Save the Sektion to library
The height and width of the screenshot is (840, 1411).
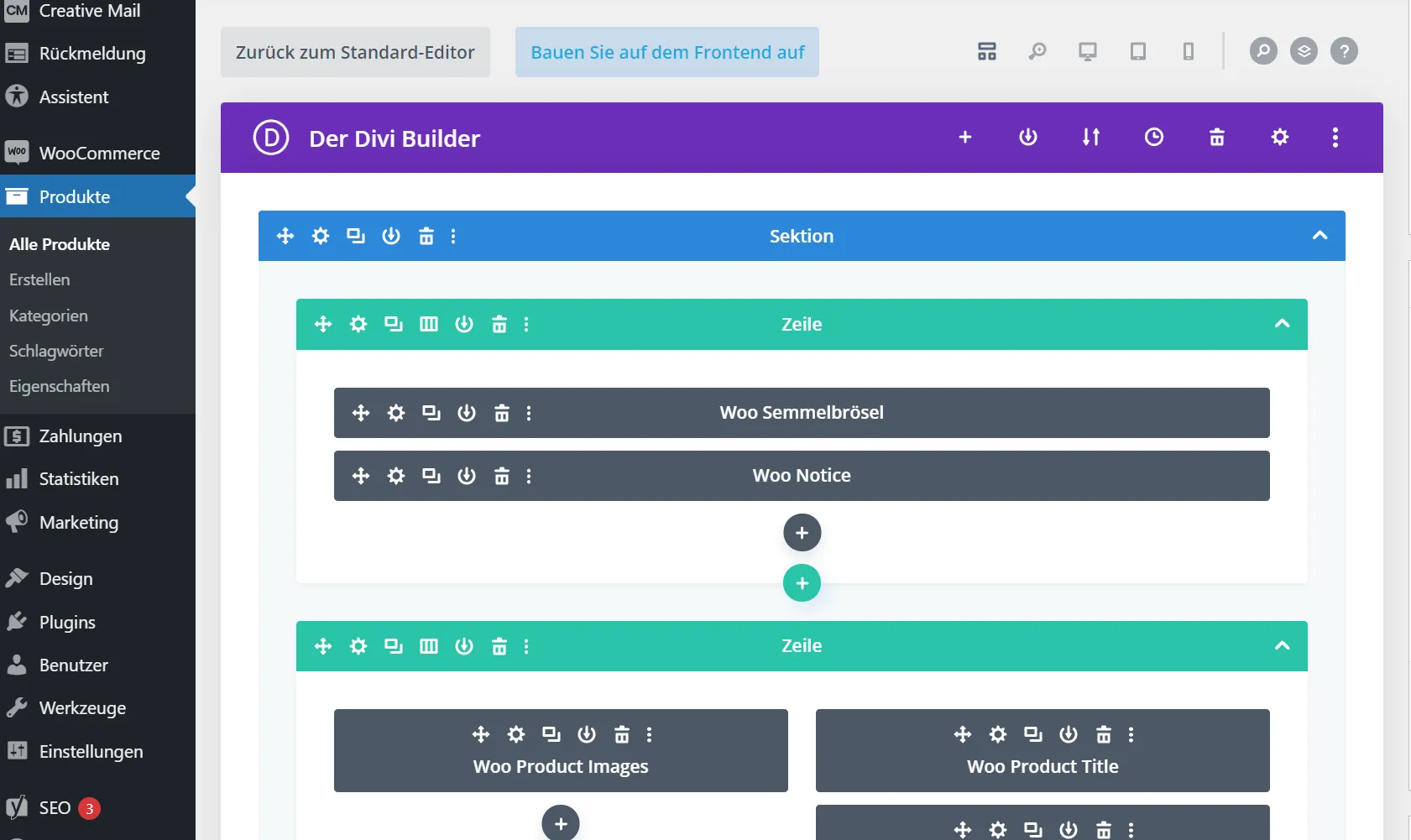(391, 236)
